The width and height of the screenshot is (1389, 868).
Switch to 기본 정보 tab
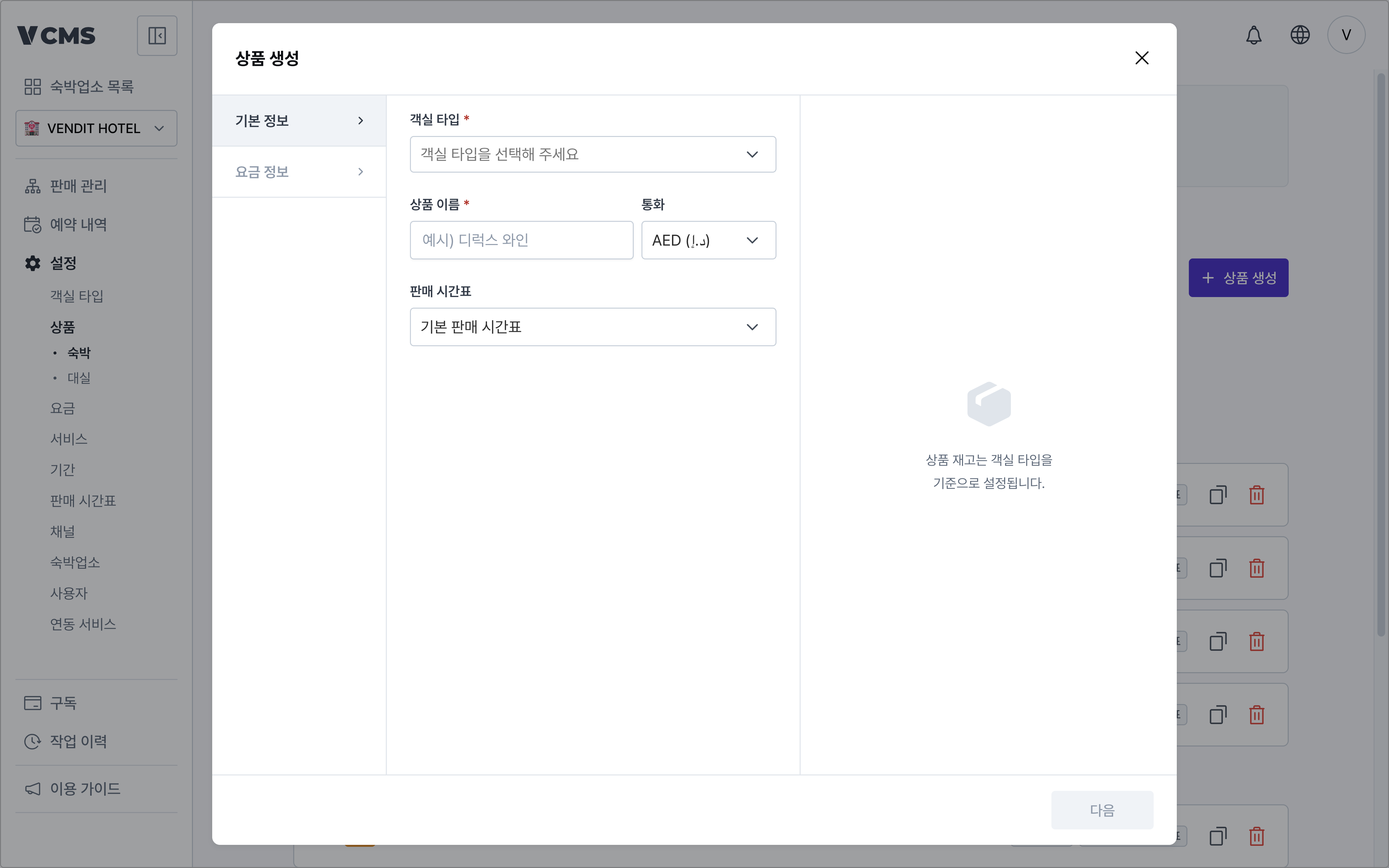click(299, 121)
